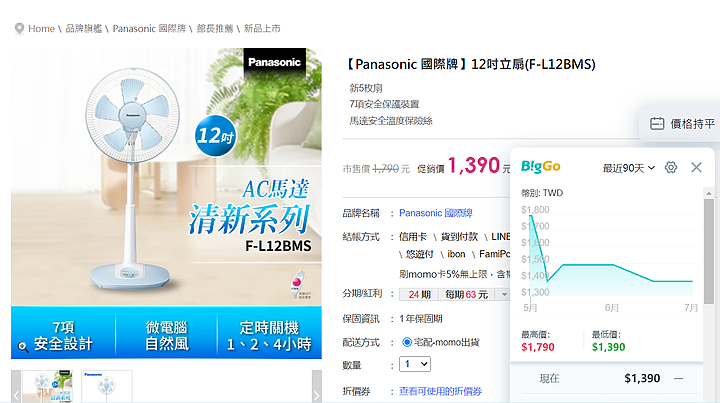This screenshot has width=720, height=403.
Task: Click the location pin icon beside Home
Action: point(19,29)
